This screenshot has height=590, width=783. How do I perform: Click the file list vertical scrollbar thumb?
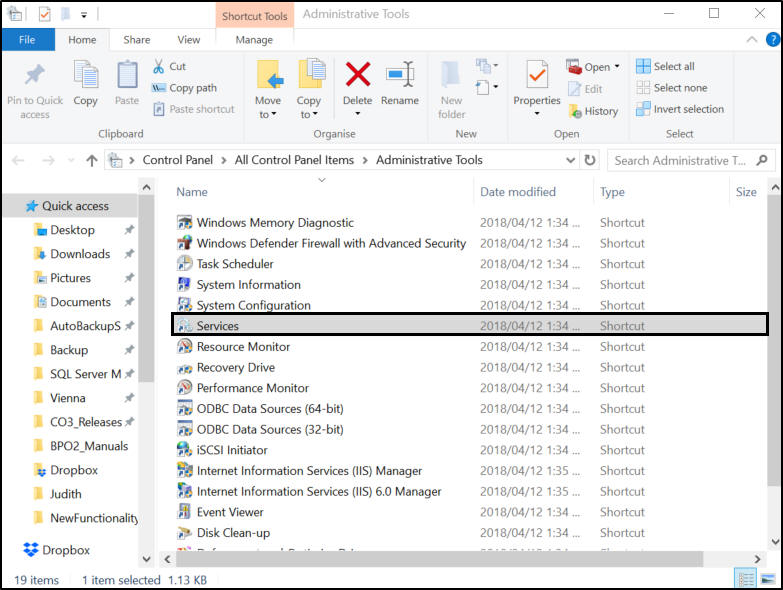point(775,340)
